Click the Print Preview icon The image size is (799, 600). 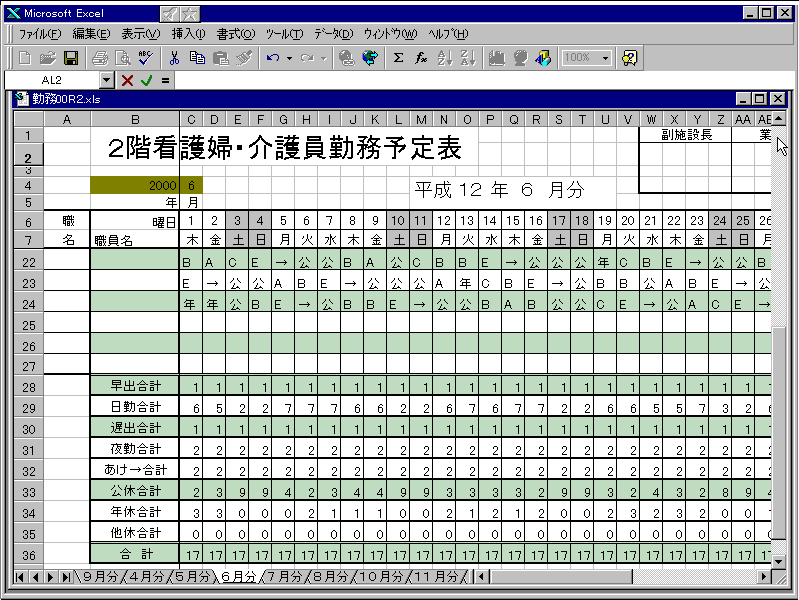(x=123, y=58)
